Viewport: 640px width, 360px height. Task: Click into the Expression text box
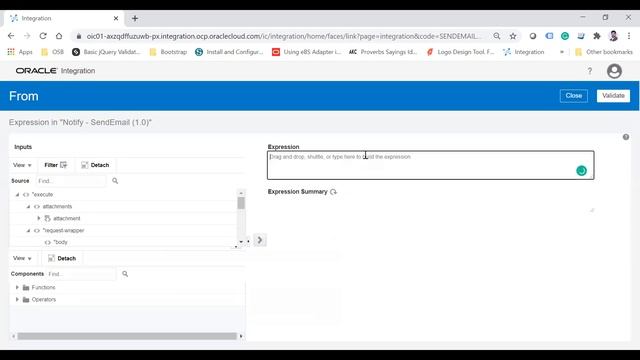pos(431,165)
